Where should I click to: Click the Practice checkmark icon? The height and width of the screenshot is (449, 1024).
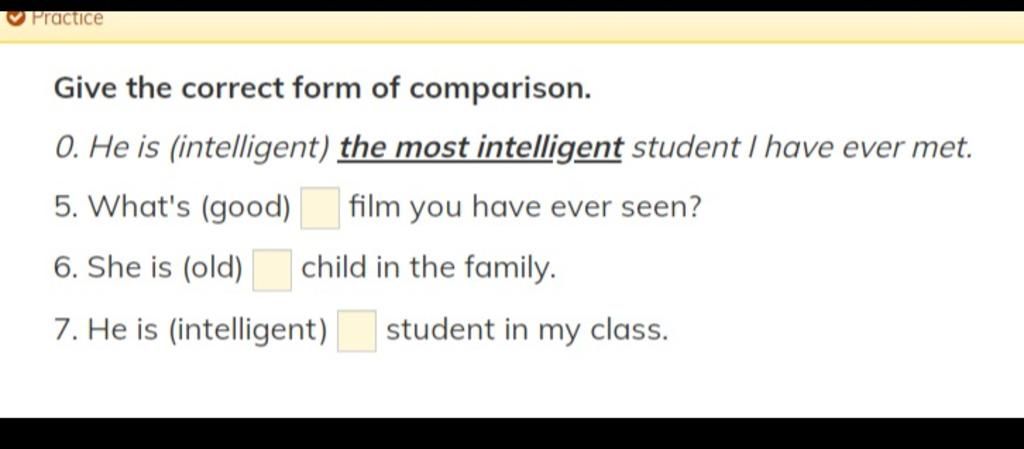click(15, 17)
